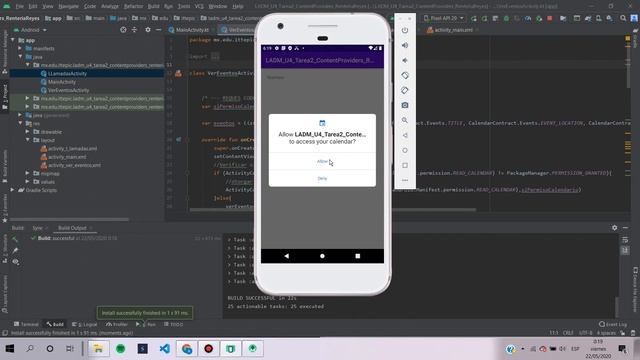This screenshot has height=360, width=640.
Task: Select Sync tab in Build panel
Action: 38,228
